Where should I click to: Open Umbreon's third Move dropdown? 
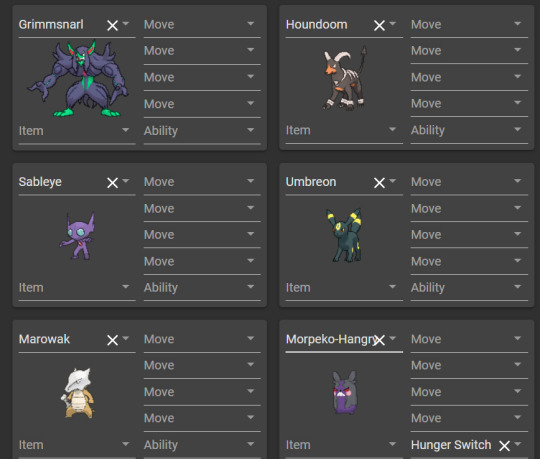469,235
